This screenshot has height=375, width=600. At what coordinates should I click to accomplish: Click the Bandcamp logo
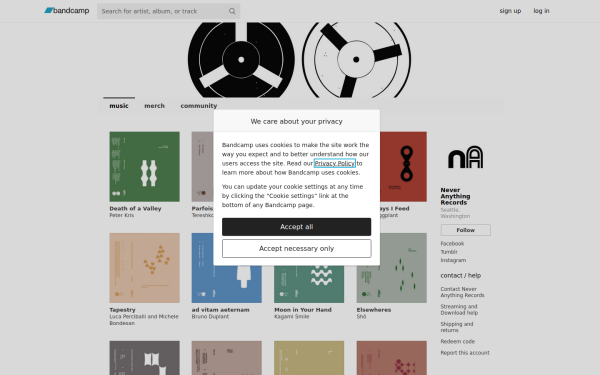(x=67, y=11)
